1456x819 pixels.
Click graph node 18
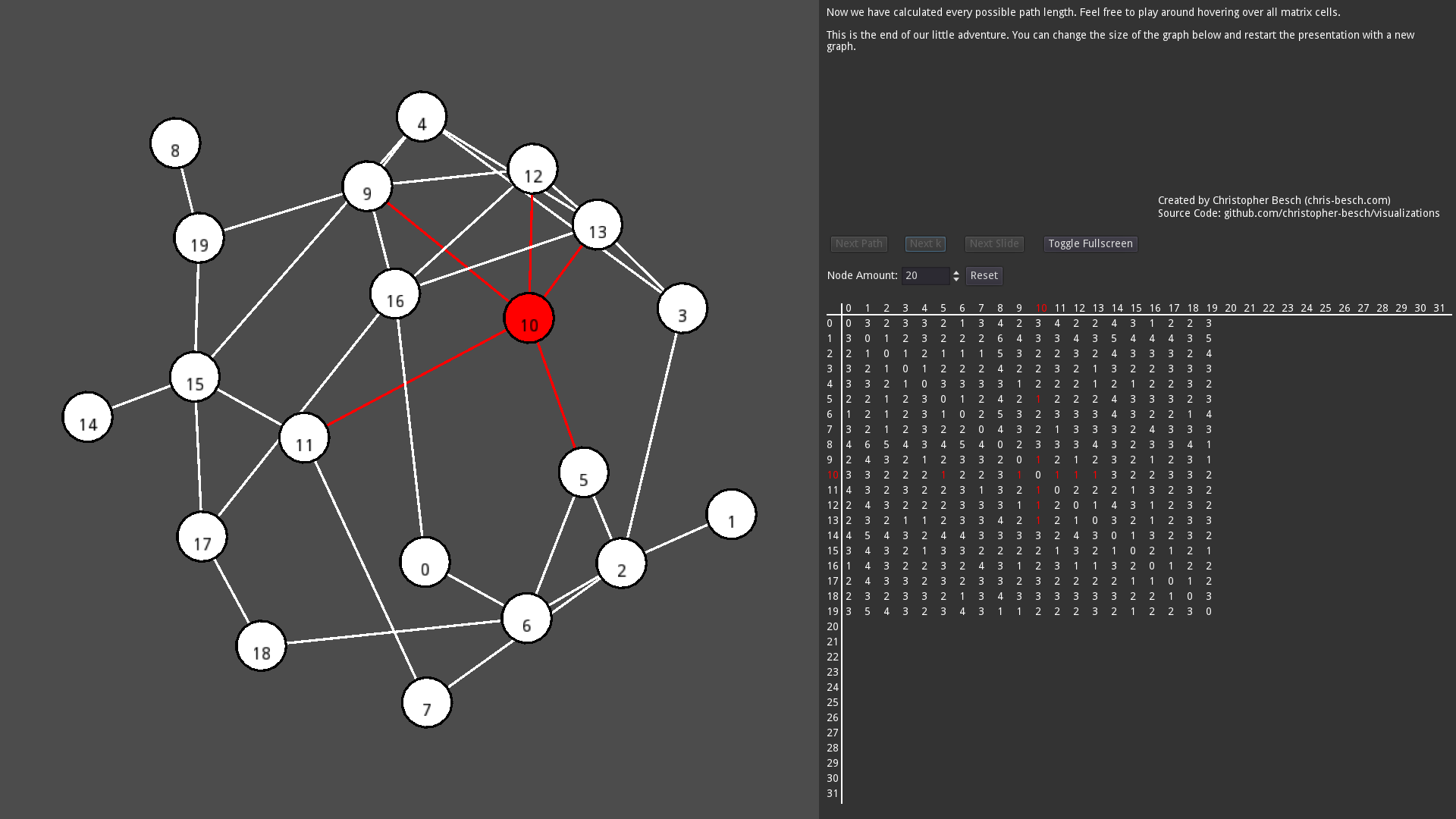coord(261,646)
